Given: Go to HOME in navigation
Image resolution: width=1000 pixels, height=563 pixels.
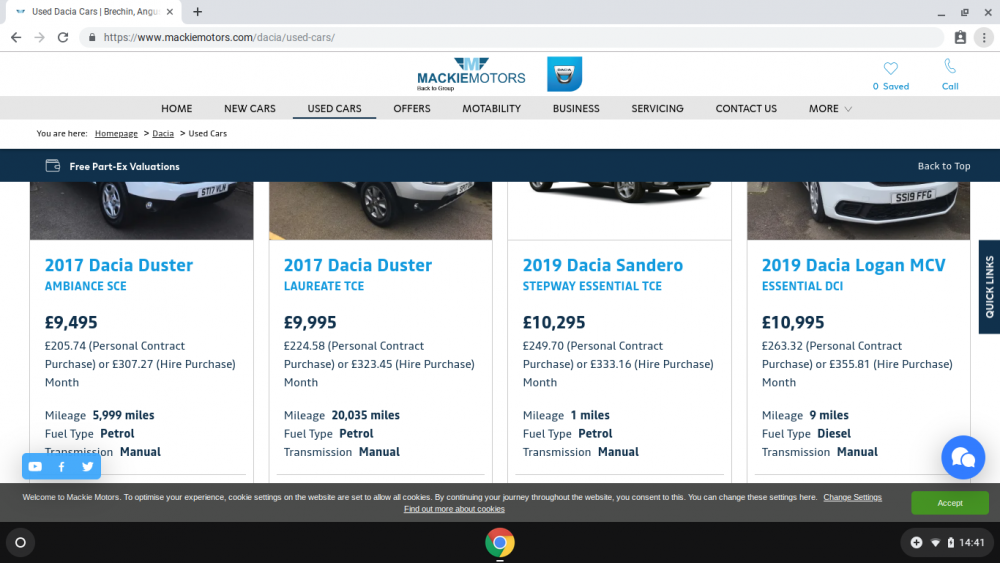Looking at the screenshot, I should click(177, 108).
